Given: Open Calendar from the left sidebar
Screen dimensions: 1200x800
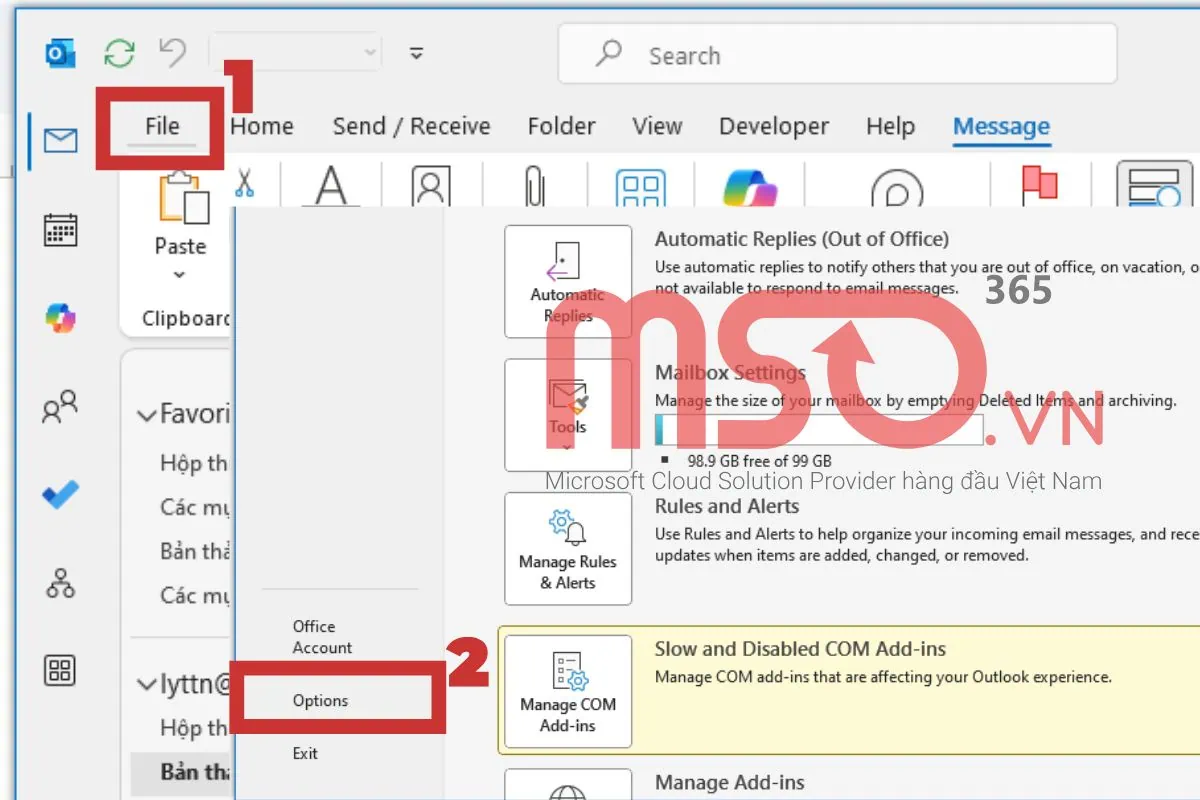Looking at the screenshot, I should pyautogui.click(x=61, y=230).
